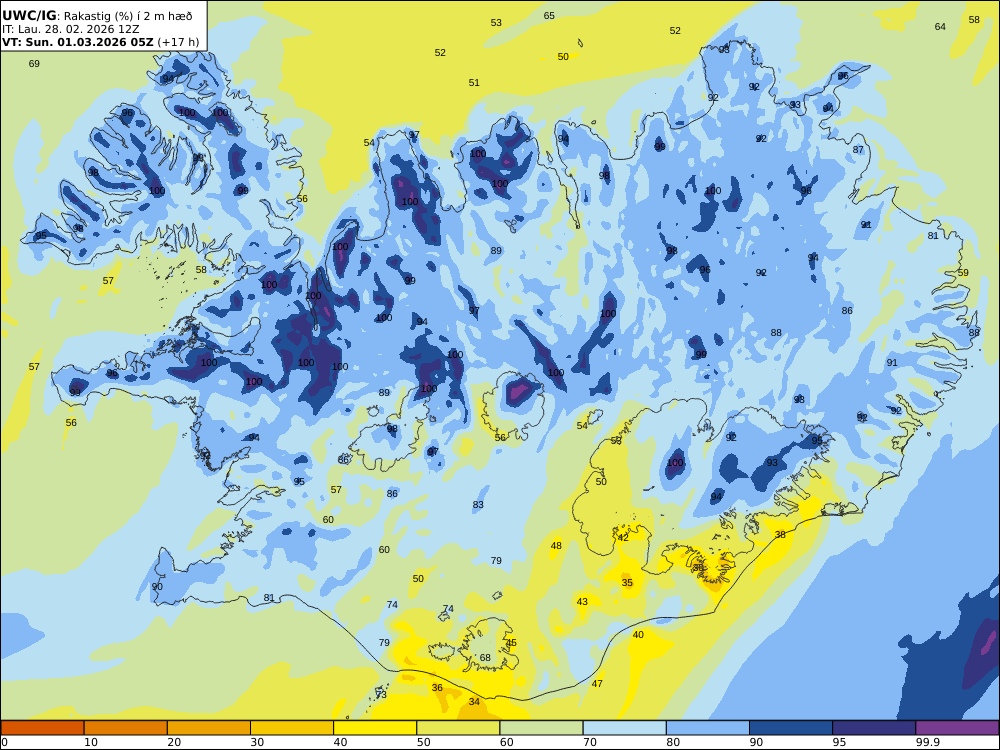Click the 'IT: Lau. 28. 02. 2026 12Z' line
Screen dimensions: 1000x750
[x=70, y=29]
